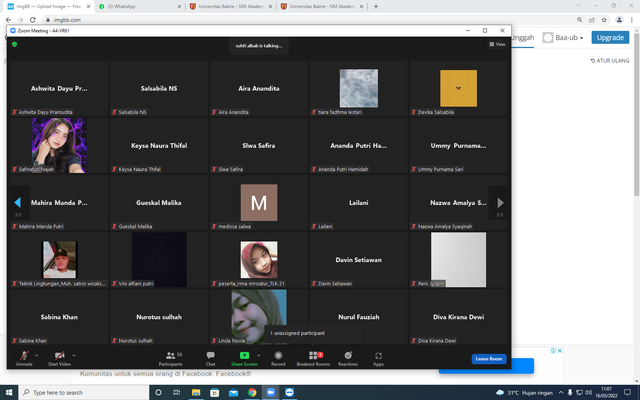The width and height of the screenshot is (640, 400).
Task: Select Safinatun Najah video tile
Action: coord(60,145)
